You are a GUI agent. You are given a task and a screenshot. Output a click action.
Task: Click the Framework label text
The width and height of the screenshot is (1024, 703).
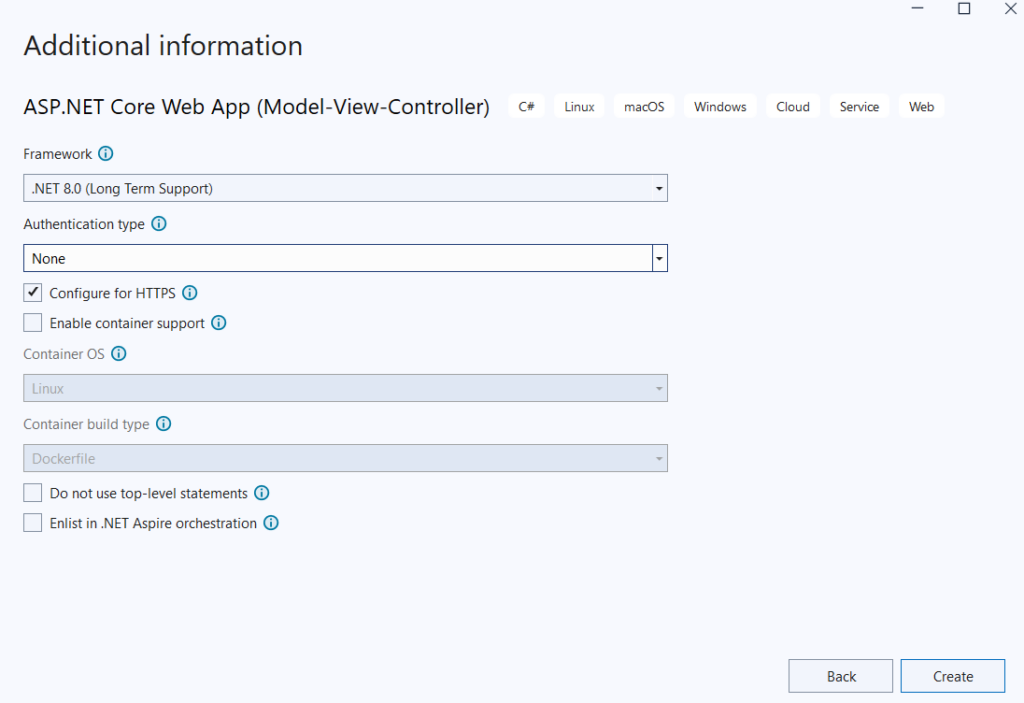(57, 154)
